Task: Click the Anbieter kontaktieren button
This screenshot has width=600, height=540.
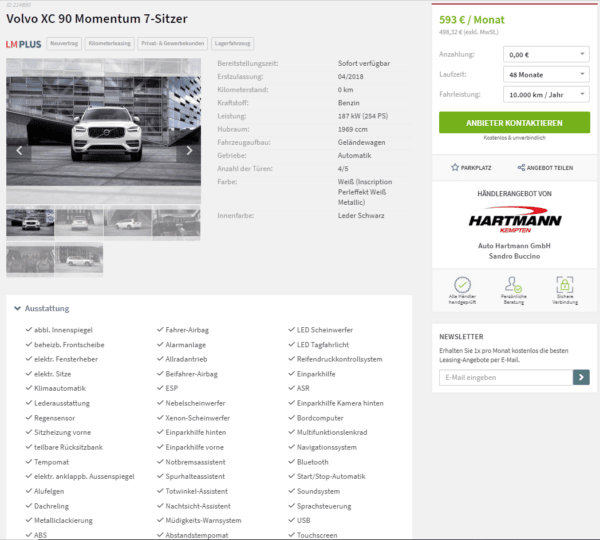Action: [x=514, y=123]
